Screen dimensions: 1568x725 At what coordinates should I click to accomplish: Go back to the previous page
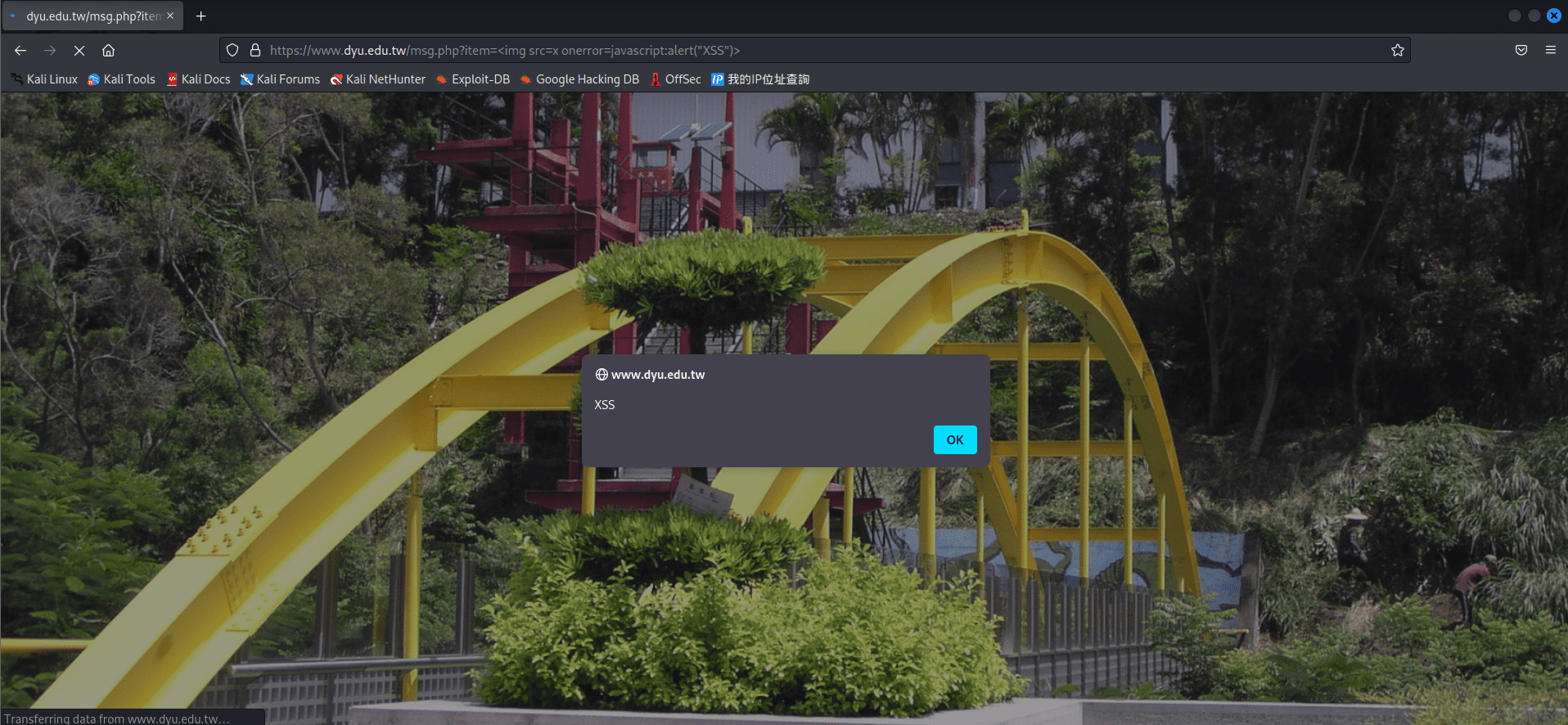[x=20, y=51]
